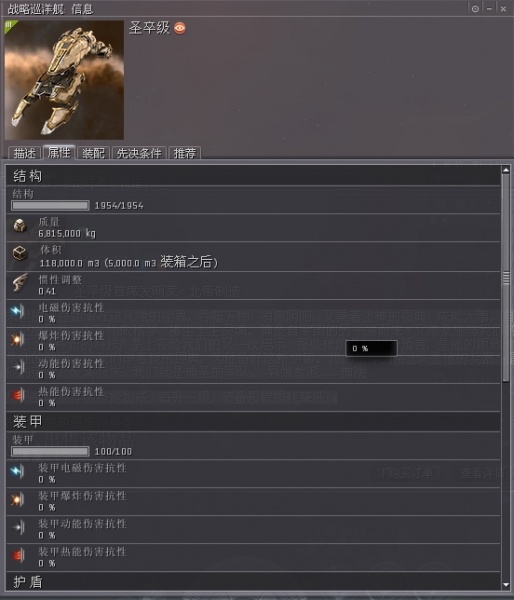Screen dimensions: 514x600
Task: Click the inertia modifier (惯性调整) icon
Action: click(x=20, y=282)
